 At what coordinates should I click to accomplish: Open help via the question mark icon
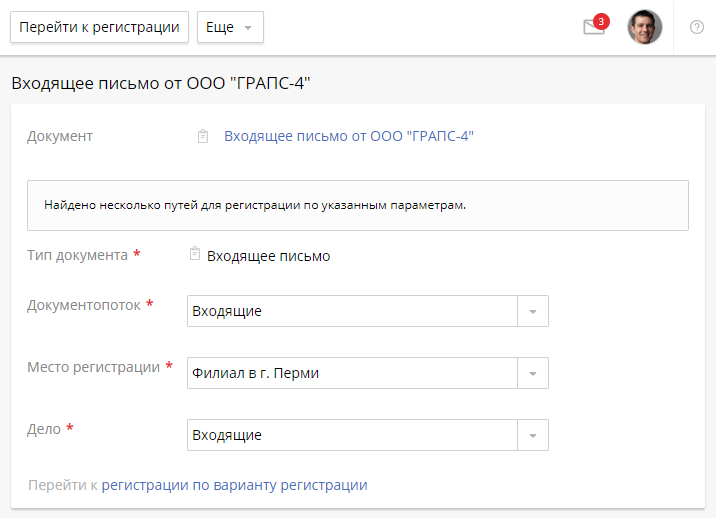point(697,27)
